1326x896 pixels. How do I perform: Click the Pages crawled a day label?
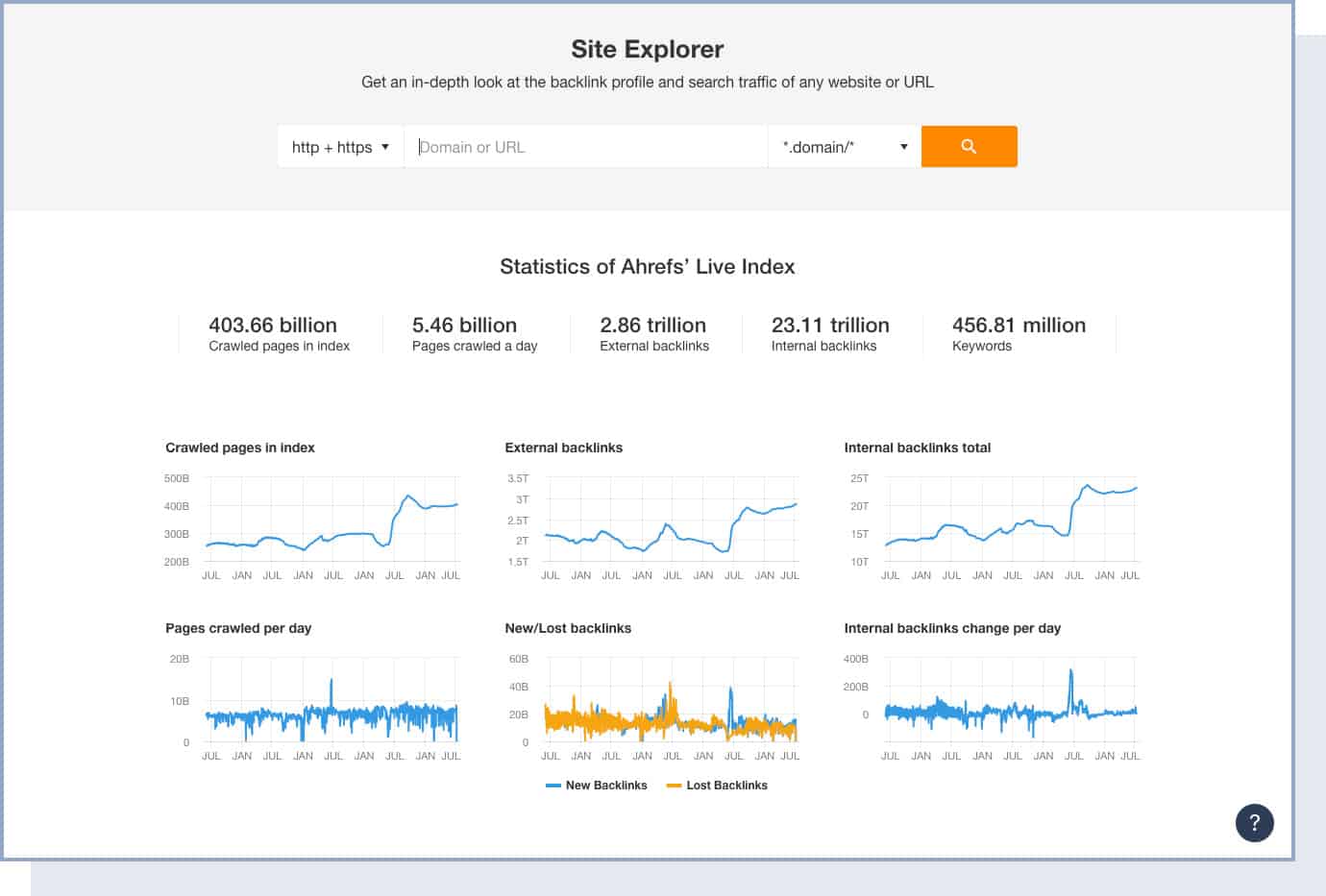pyautogui.click(x=475, y=346)
